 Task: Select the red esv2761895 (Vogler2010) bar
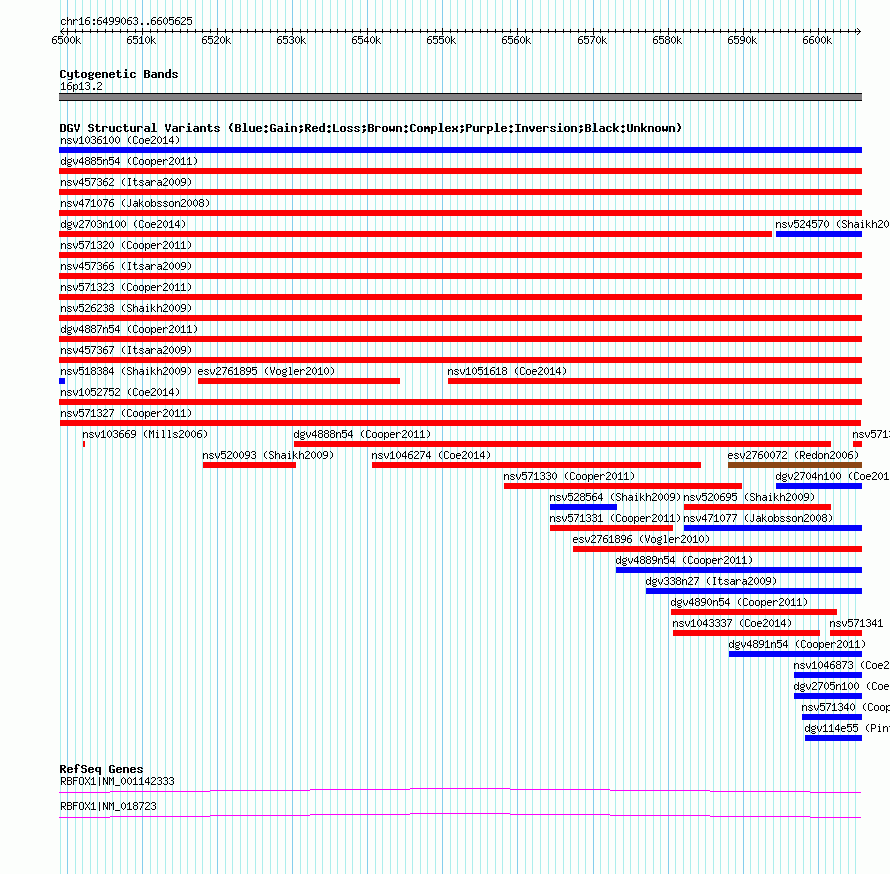(x=299, y=381)
